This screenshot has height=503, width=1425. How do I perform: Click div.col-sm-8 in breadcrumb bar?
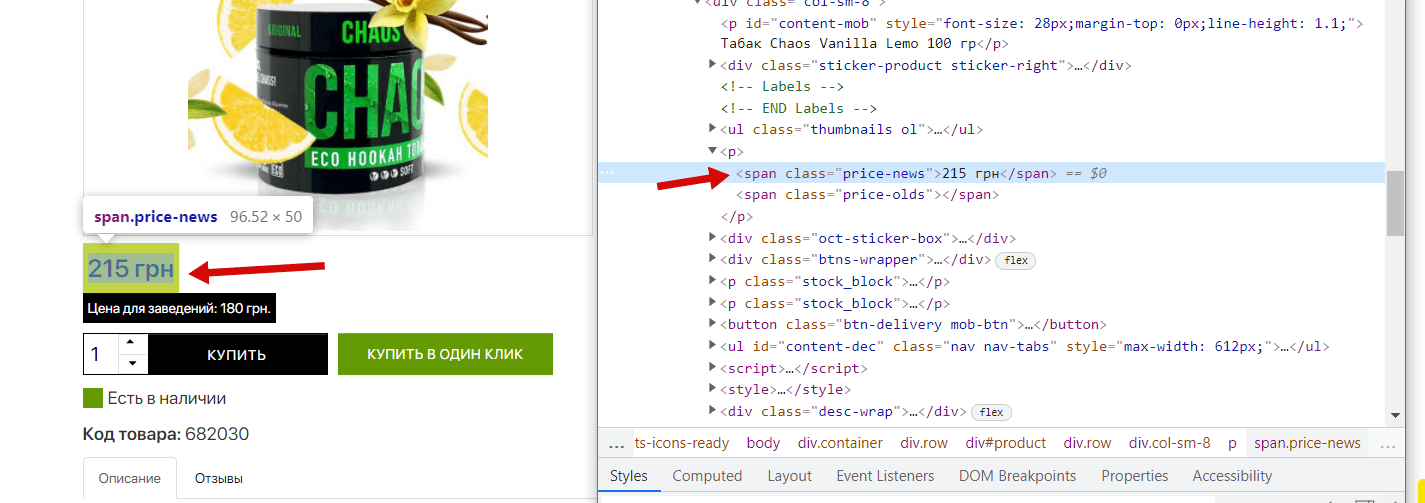[x=1170, y=443]
